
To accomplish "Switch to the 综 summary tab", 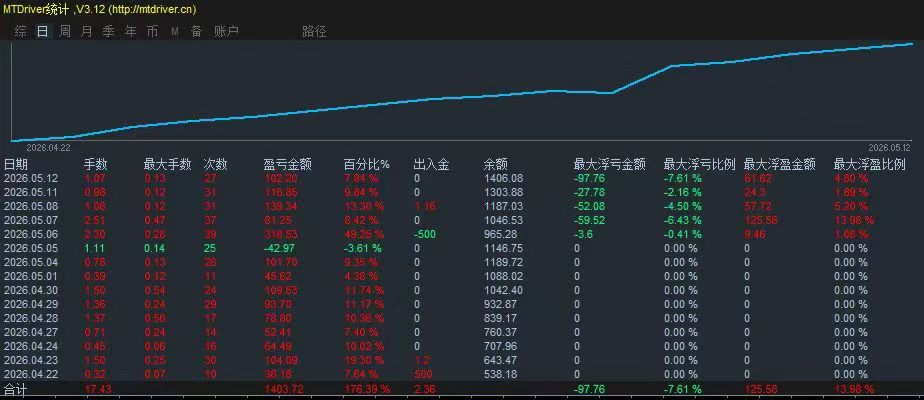I will (20, 32).
